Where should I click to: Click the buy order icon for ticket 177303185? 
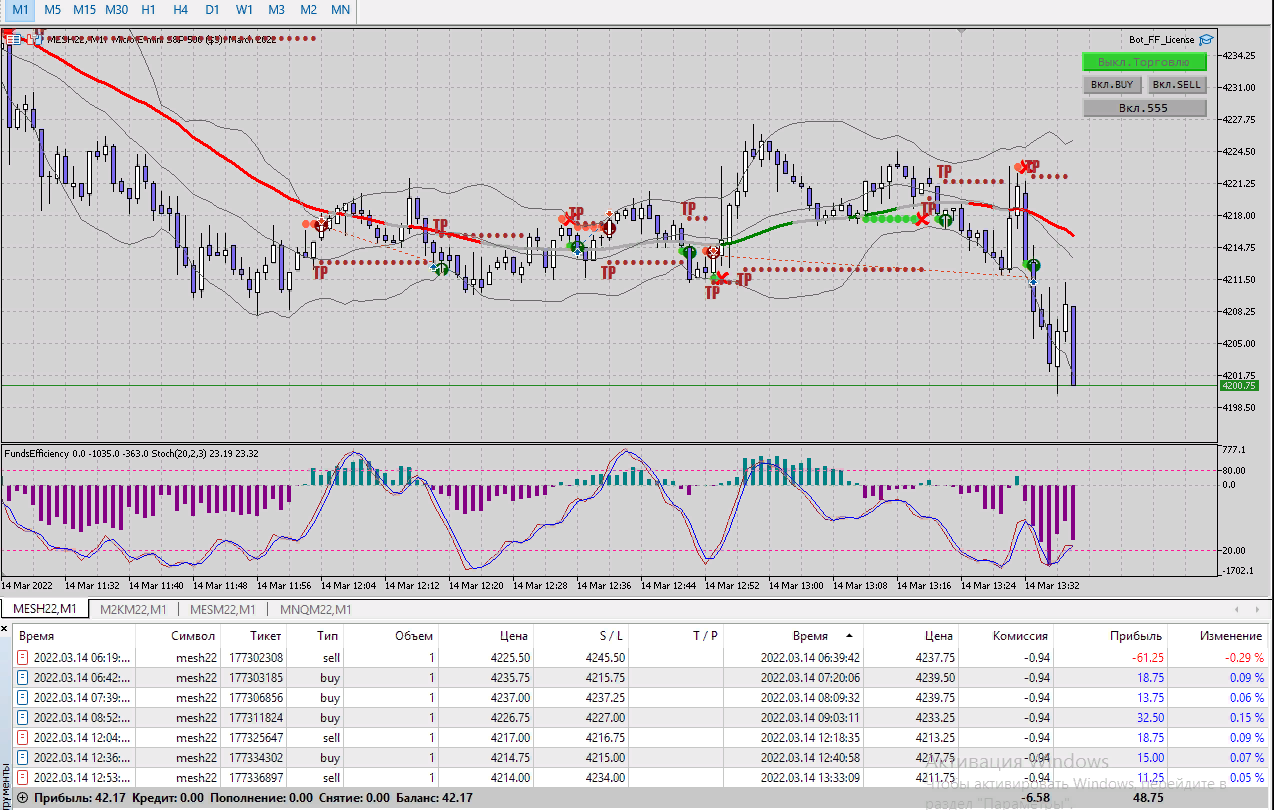pos(23,678)
